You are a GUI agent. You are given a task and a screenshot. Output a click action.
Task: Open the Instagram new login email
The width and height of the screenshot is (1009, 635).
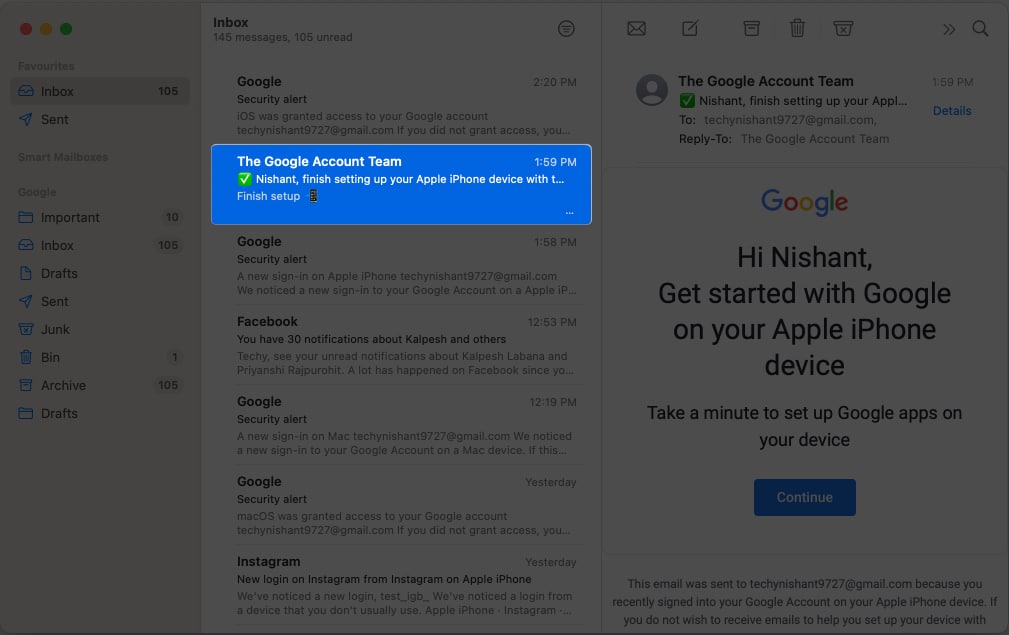click(402, 585)
